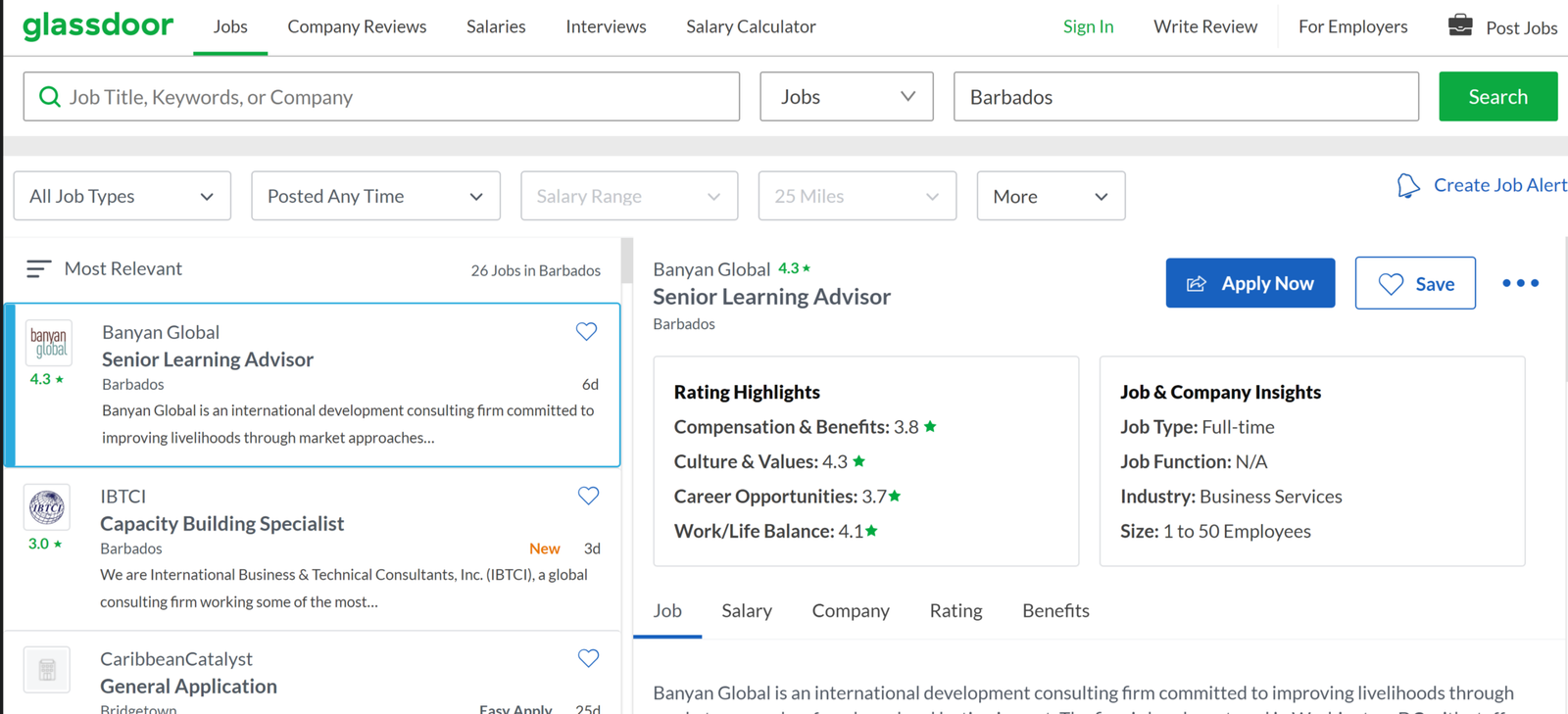Open the Jobs nav tab
The image size is (1568, 714).
230,26
